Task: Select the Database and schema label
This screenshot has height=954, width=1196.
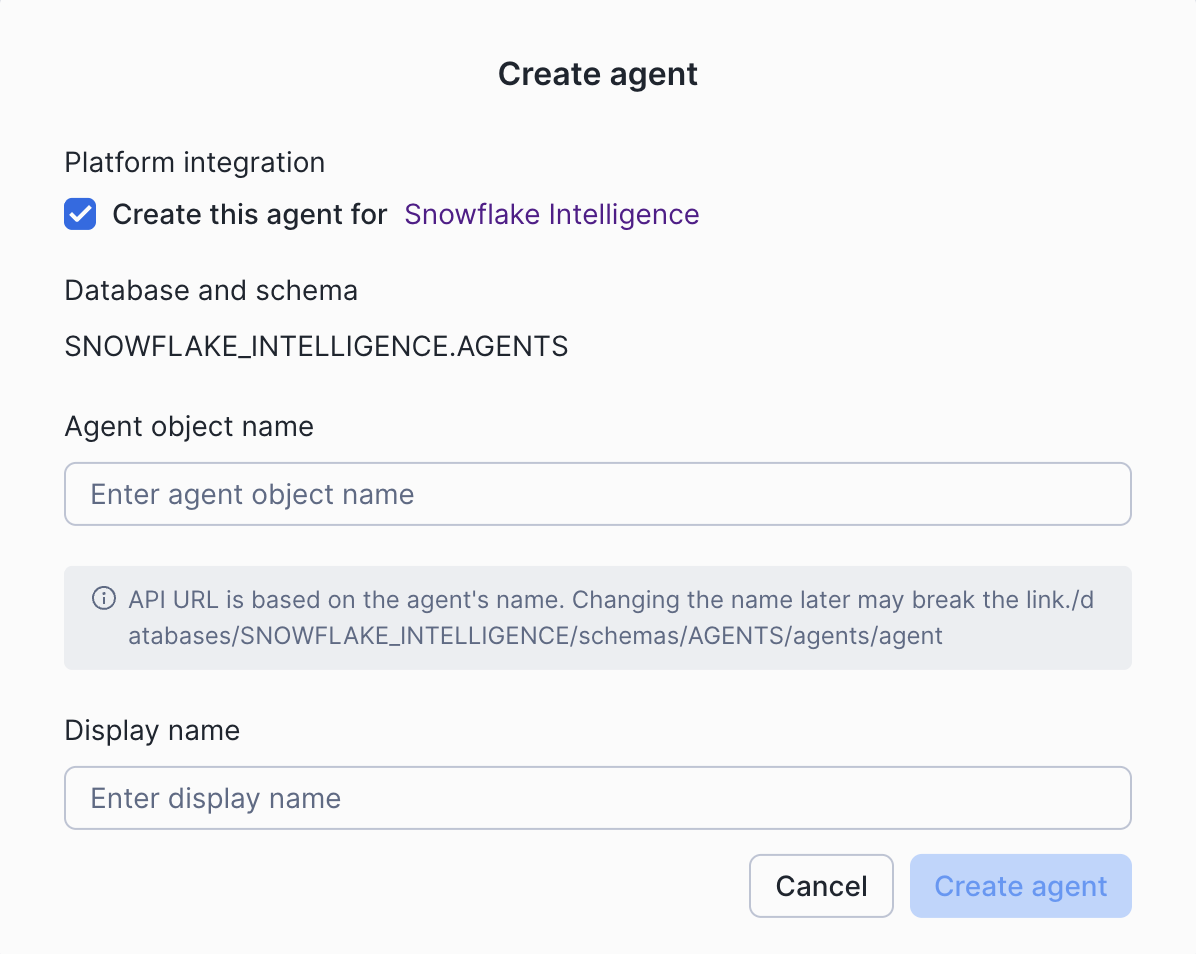Action: pos(211,290)
